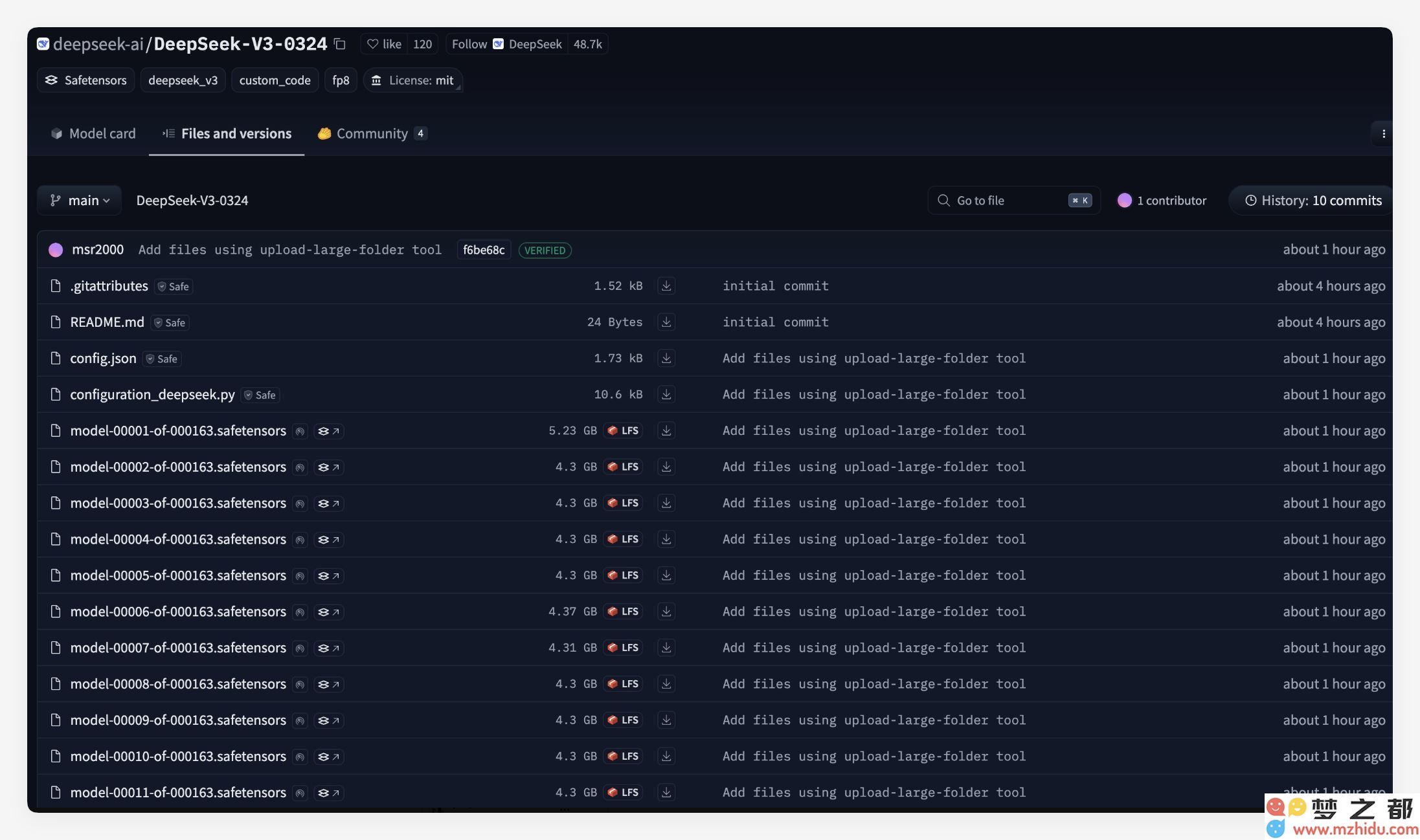Open safetensors viewer for model-00002
Image resolution: width=1420 pixels, height=840 pixels.
(329, 467)
